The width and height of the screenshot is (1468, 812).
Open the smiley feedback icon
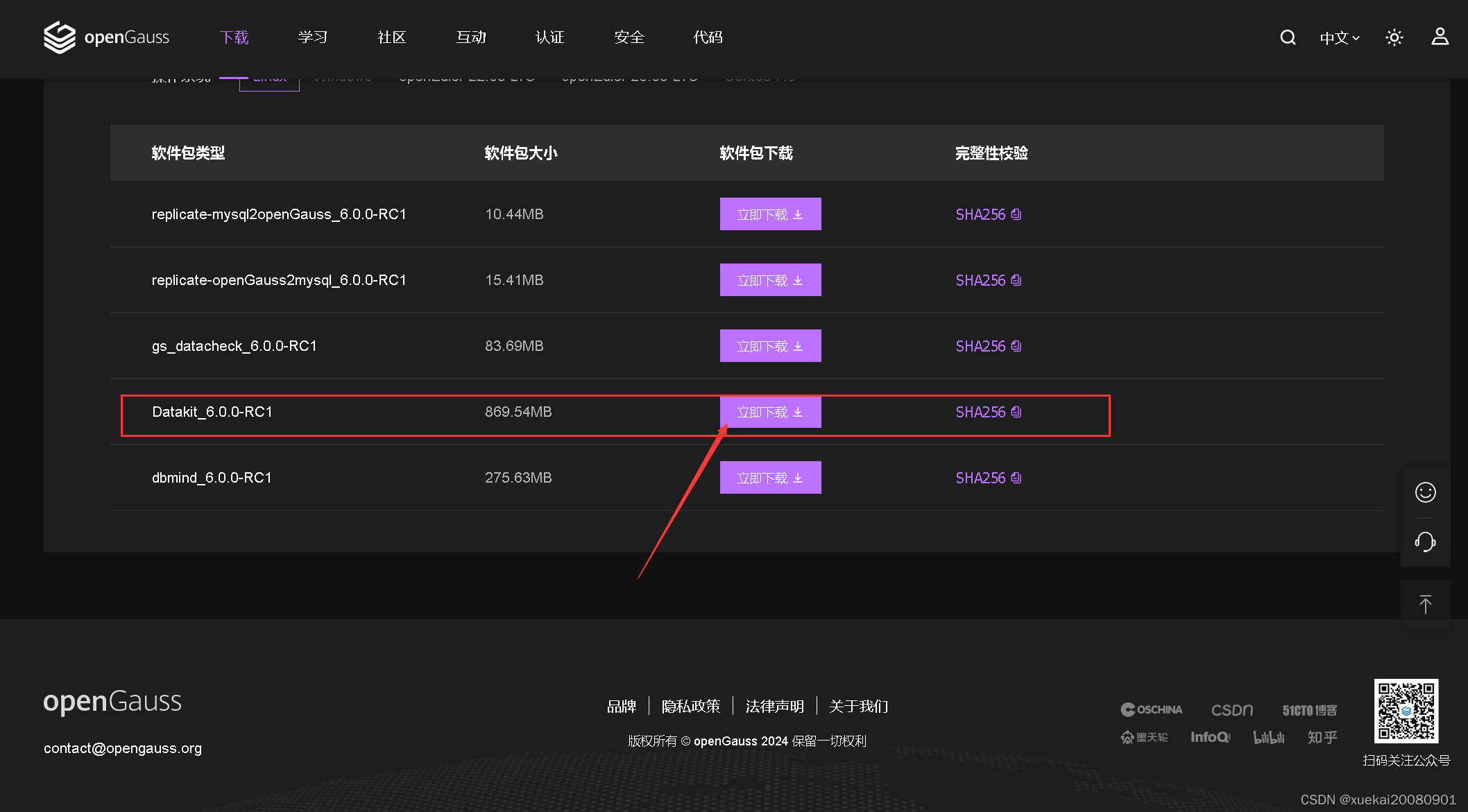tap(1425, 492)
